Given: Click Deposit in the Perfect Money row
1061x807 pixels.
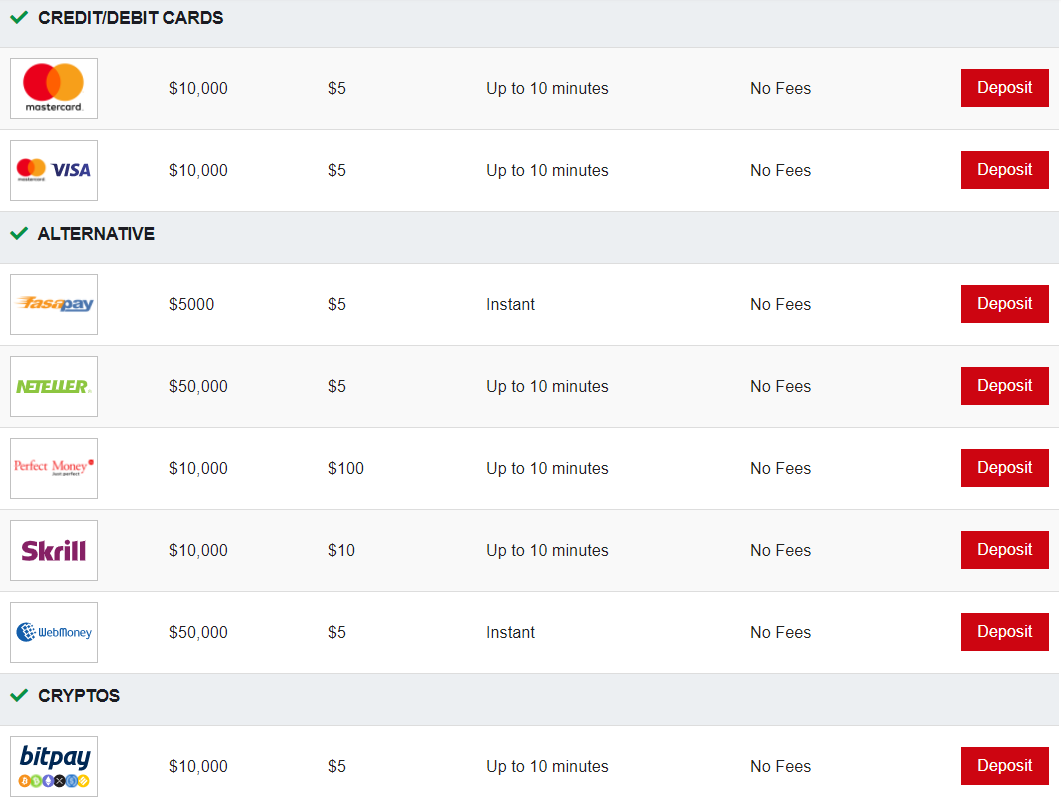Looking at the screenshot, I should [x=1005, y=467].
